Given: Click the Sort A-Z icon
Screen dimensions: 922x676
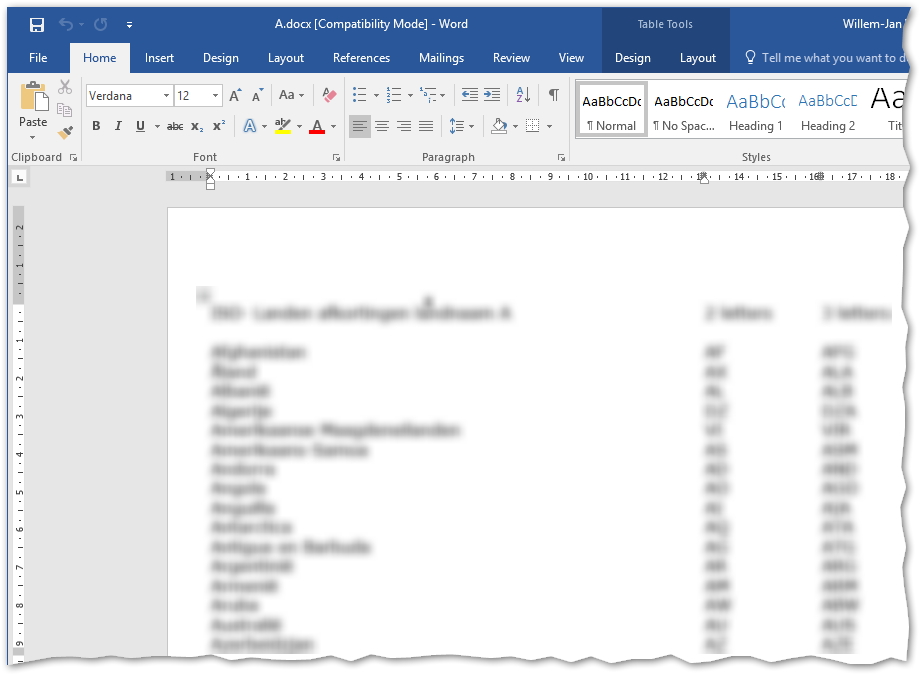Looking at the screenshot, I should click(x=523, y=95).
